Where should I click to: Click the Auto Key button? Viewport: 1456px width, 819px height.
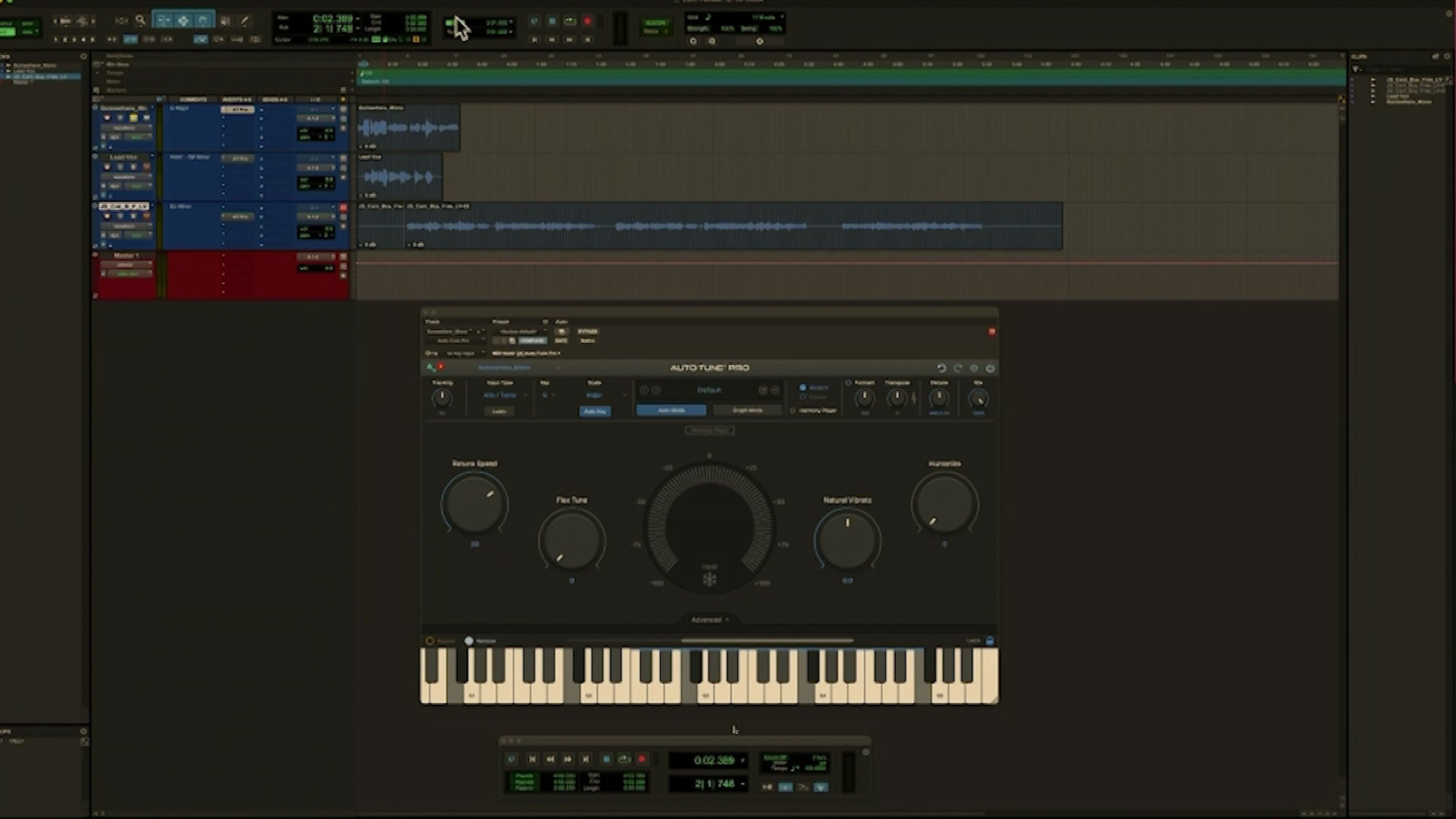tap(595, 411)
